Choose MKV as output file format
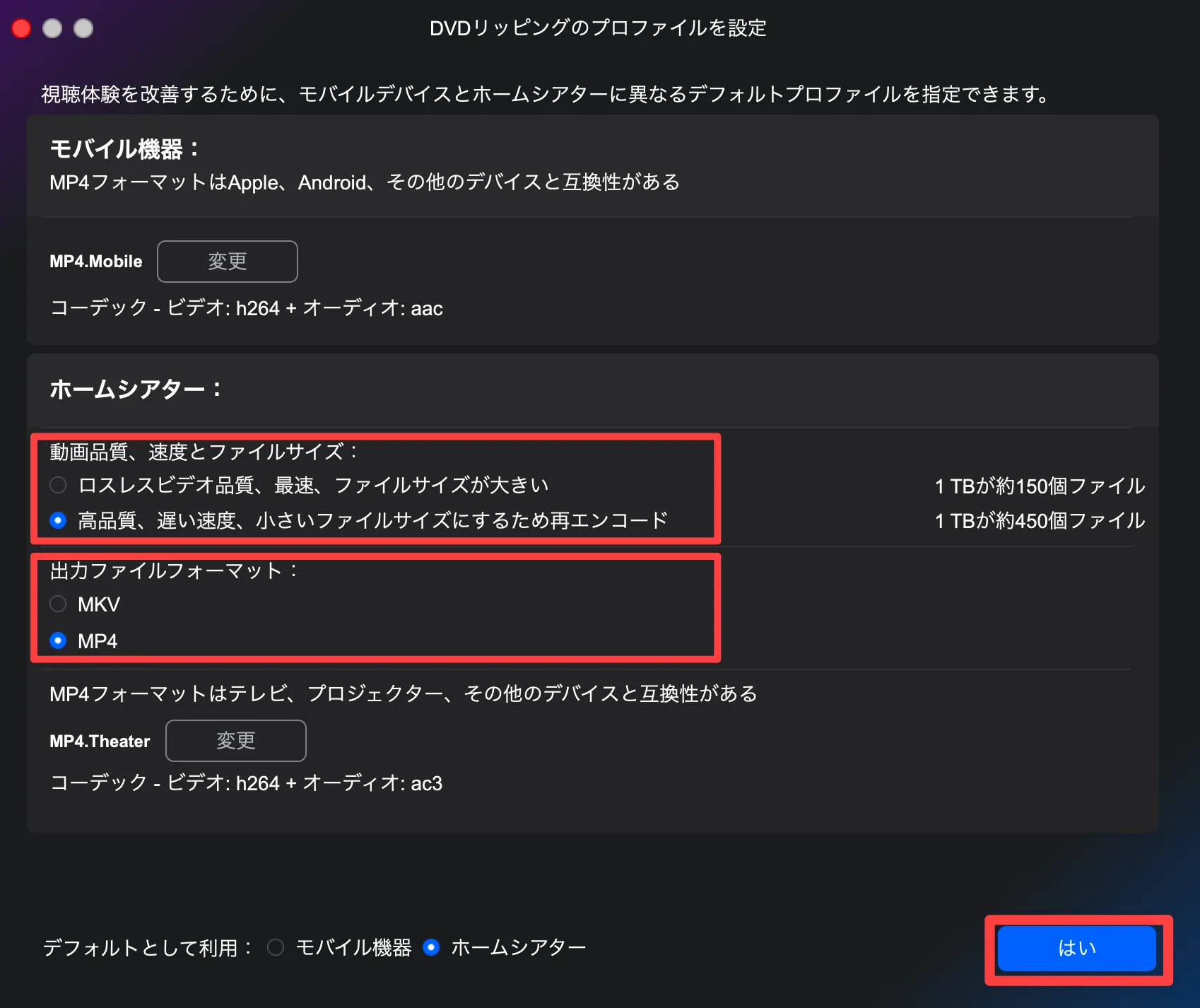 (x=59, y=604)
